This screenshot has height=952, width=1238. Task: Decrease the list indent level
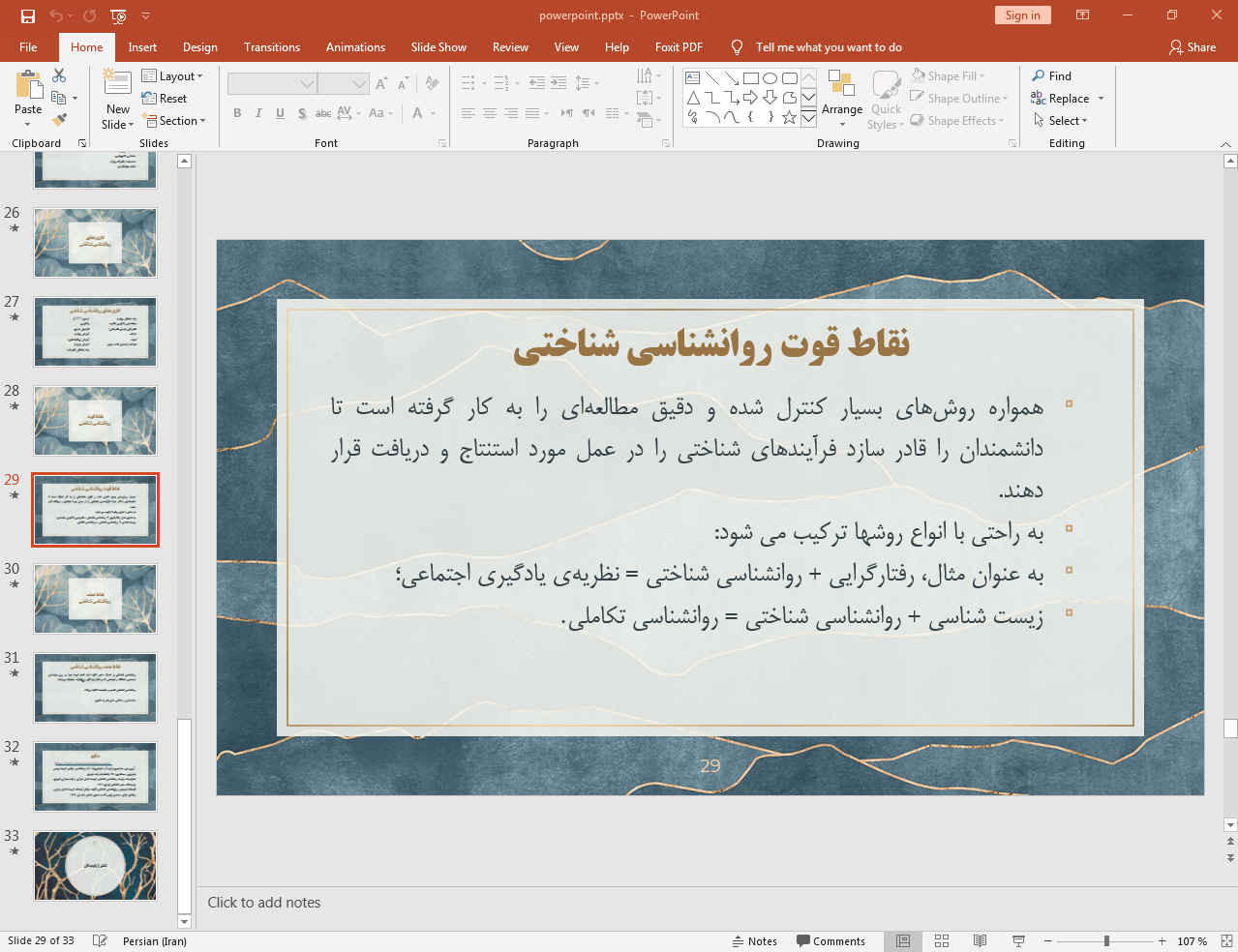[x=537, y=83]
